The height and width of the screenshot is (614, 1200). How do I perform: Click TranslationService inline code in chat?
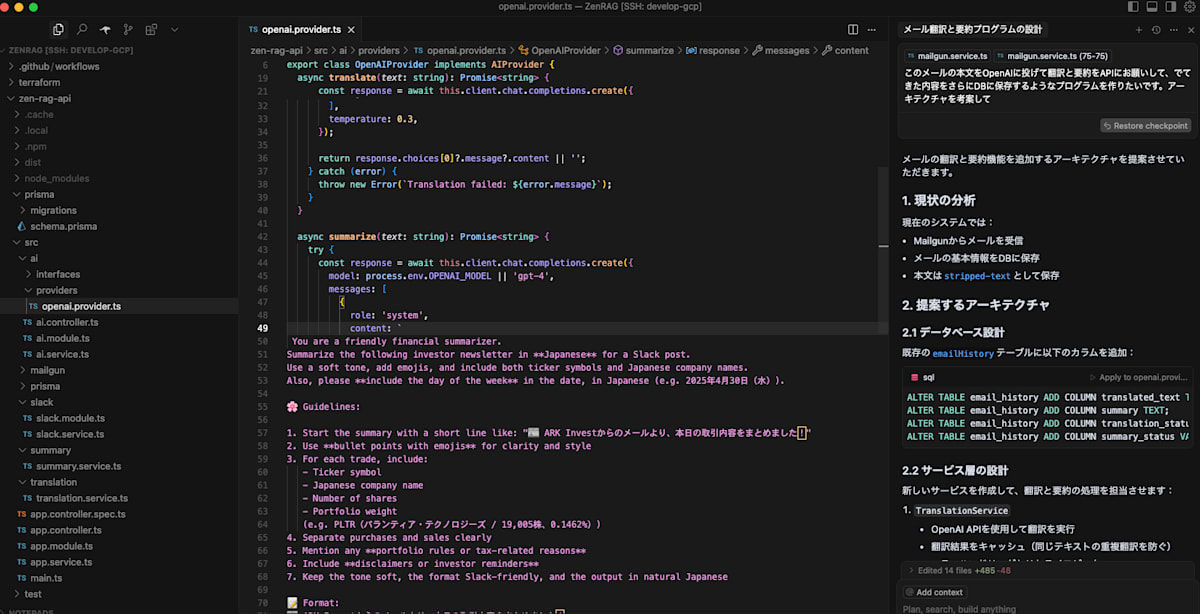coord(961,511)
